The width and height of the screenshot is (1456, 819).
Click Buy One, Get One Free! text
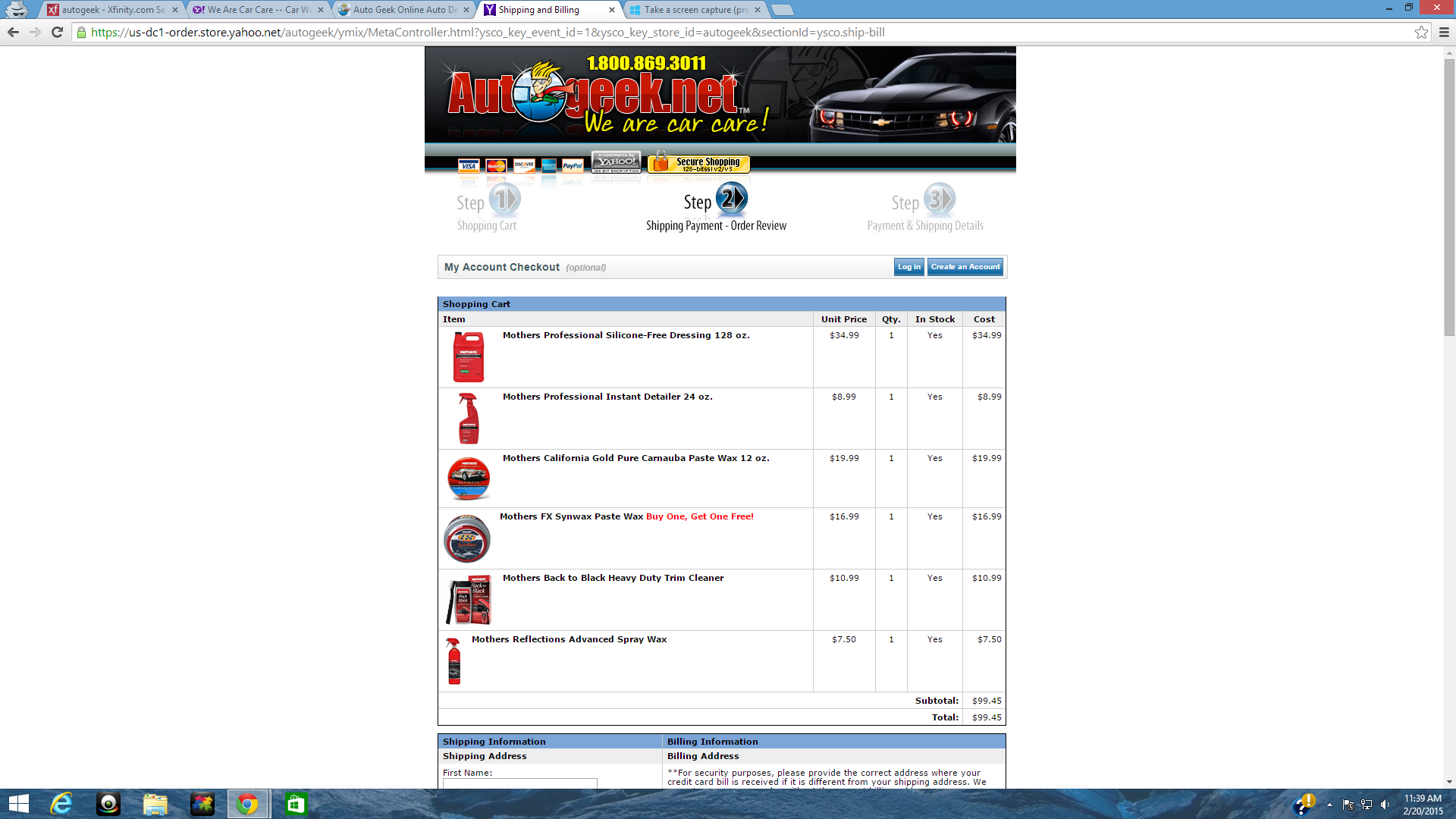(x=700, y=516)
